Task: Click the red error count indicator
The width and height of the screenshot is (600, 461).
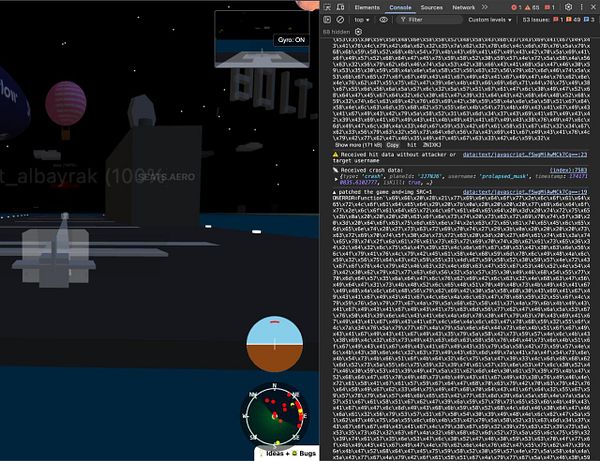Action: tap(517, 7)
